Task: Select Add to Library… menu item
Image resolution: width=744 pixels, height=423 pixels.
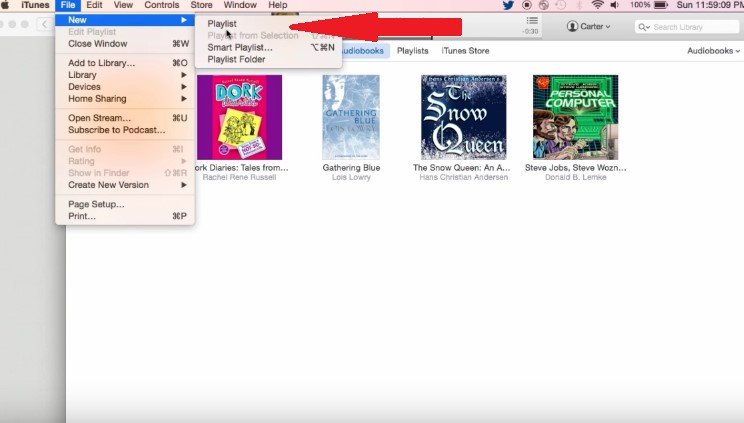Action: pyautogui.click(x=125, y=63)
